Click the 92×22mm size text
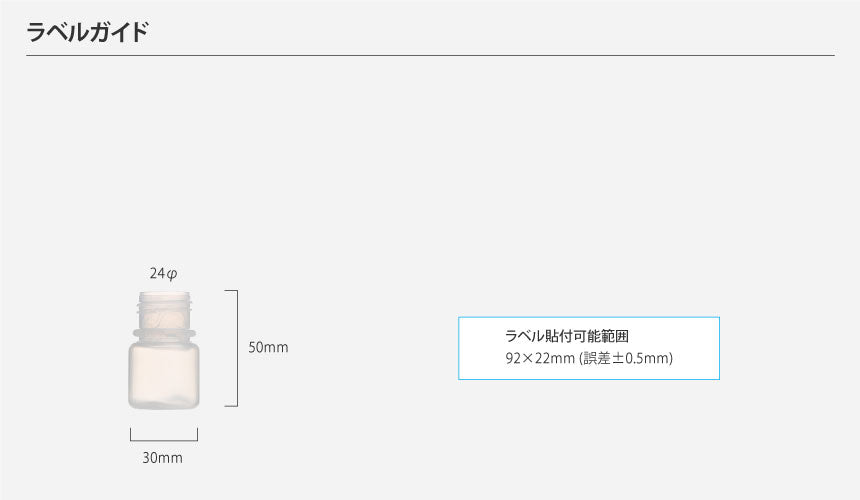This screenshot has height=500, width=860. point(540,358)
